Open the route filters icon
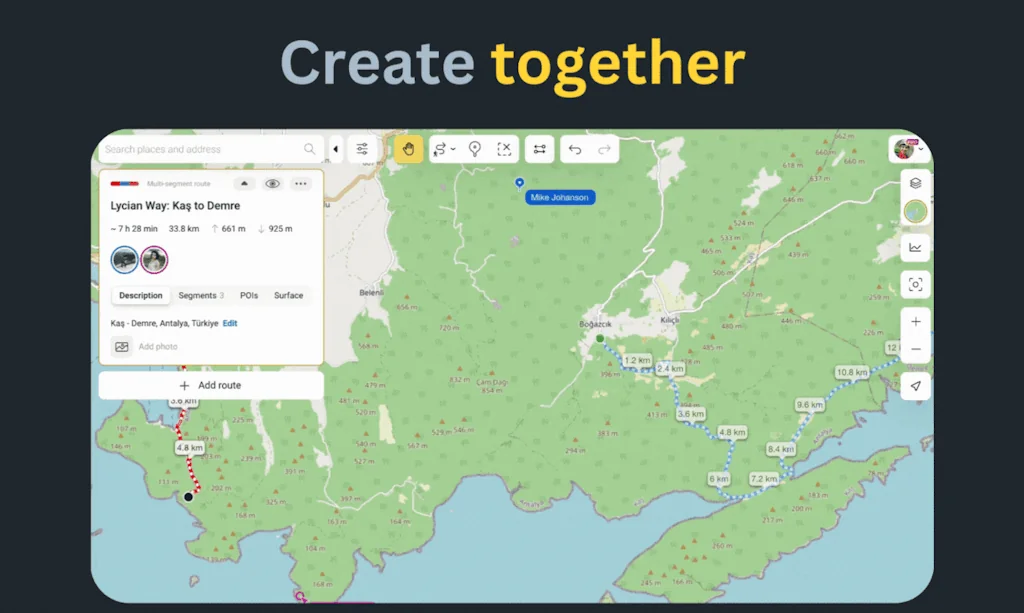This screenshot has height=613, width=1024. pos(361,148)
